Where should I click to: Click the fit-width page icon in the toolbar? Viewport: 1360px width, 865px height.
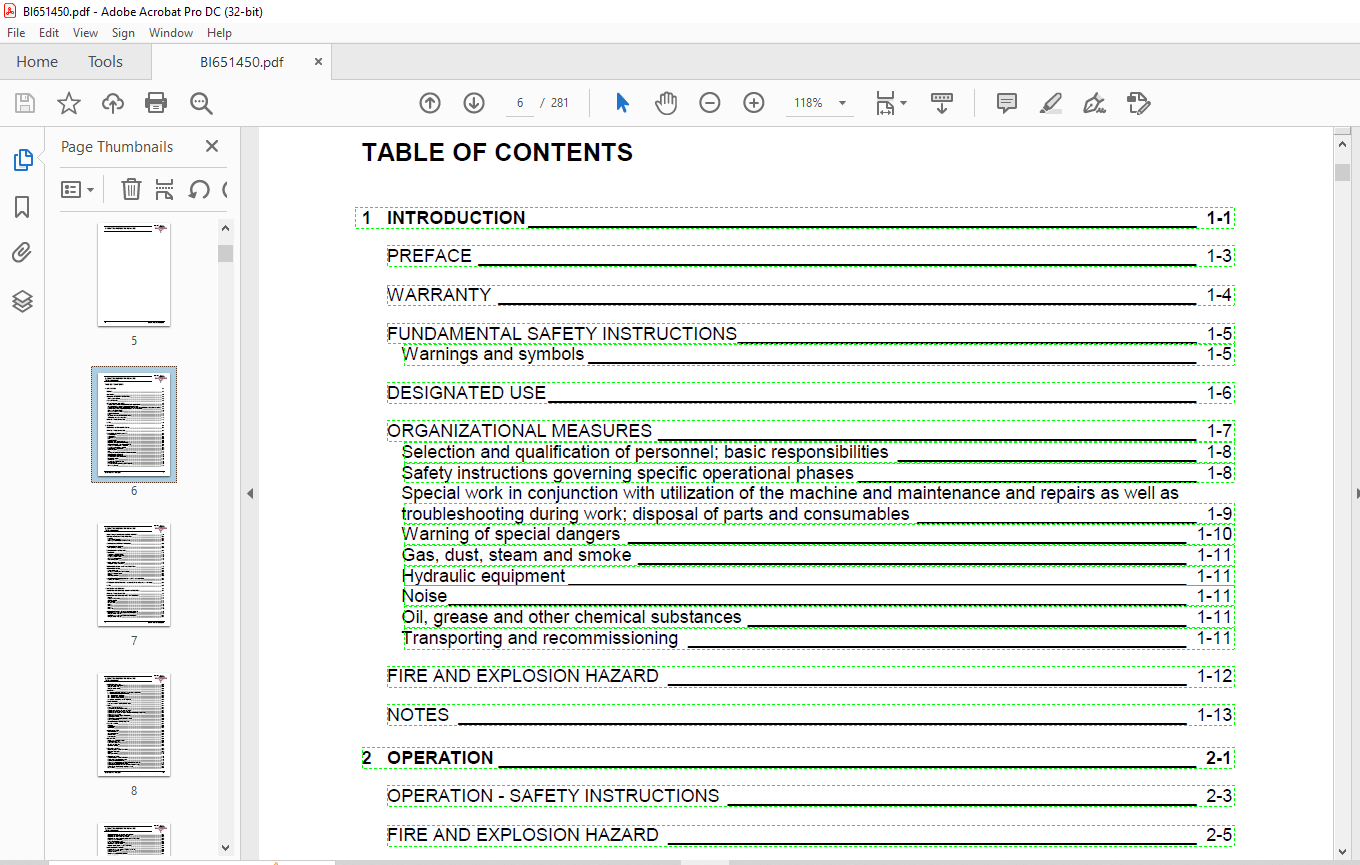click(x=885, y=103)
